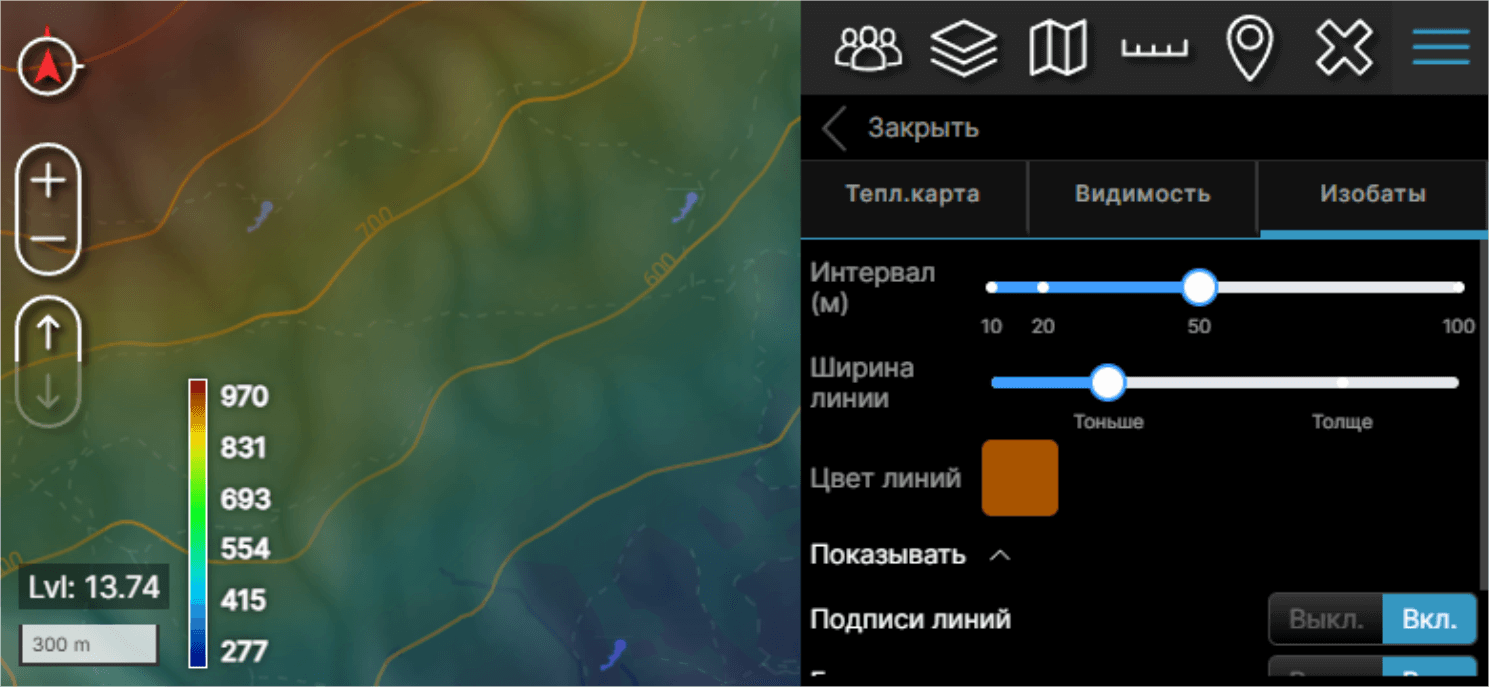Open the Цвет линий color swatch
The height and width of the screenshot is (687, 1489).
click(1020, 478)
